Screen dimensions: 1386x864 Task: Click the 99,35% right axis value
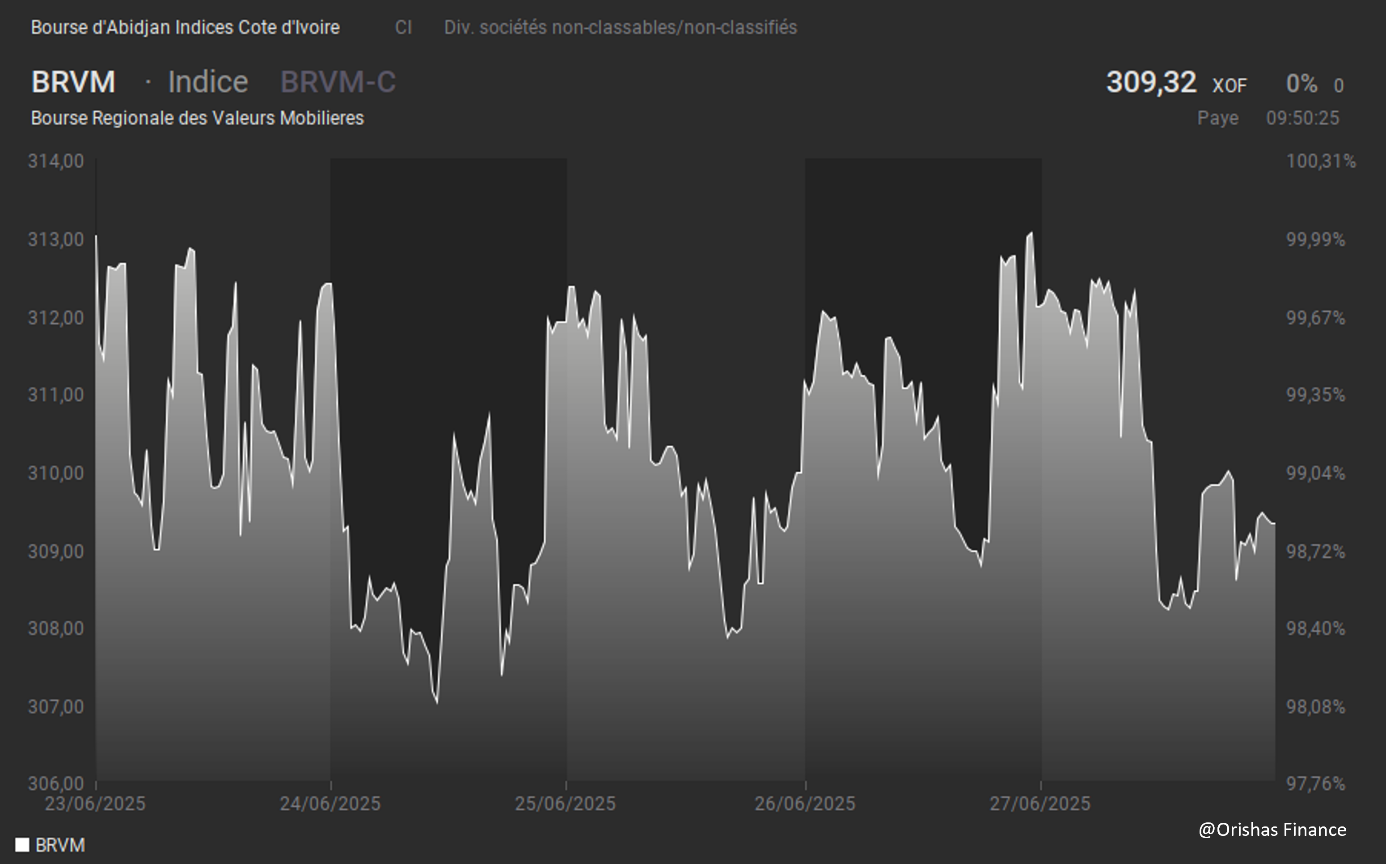pos(1316,395)
